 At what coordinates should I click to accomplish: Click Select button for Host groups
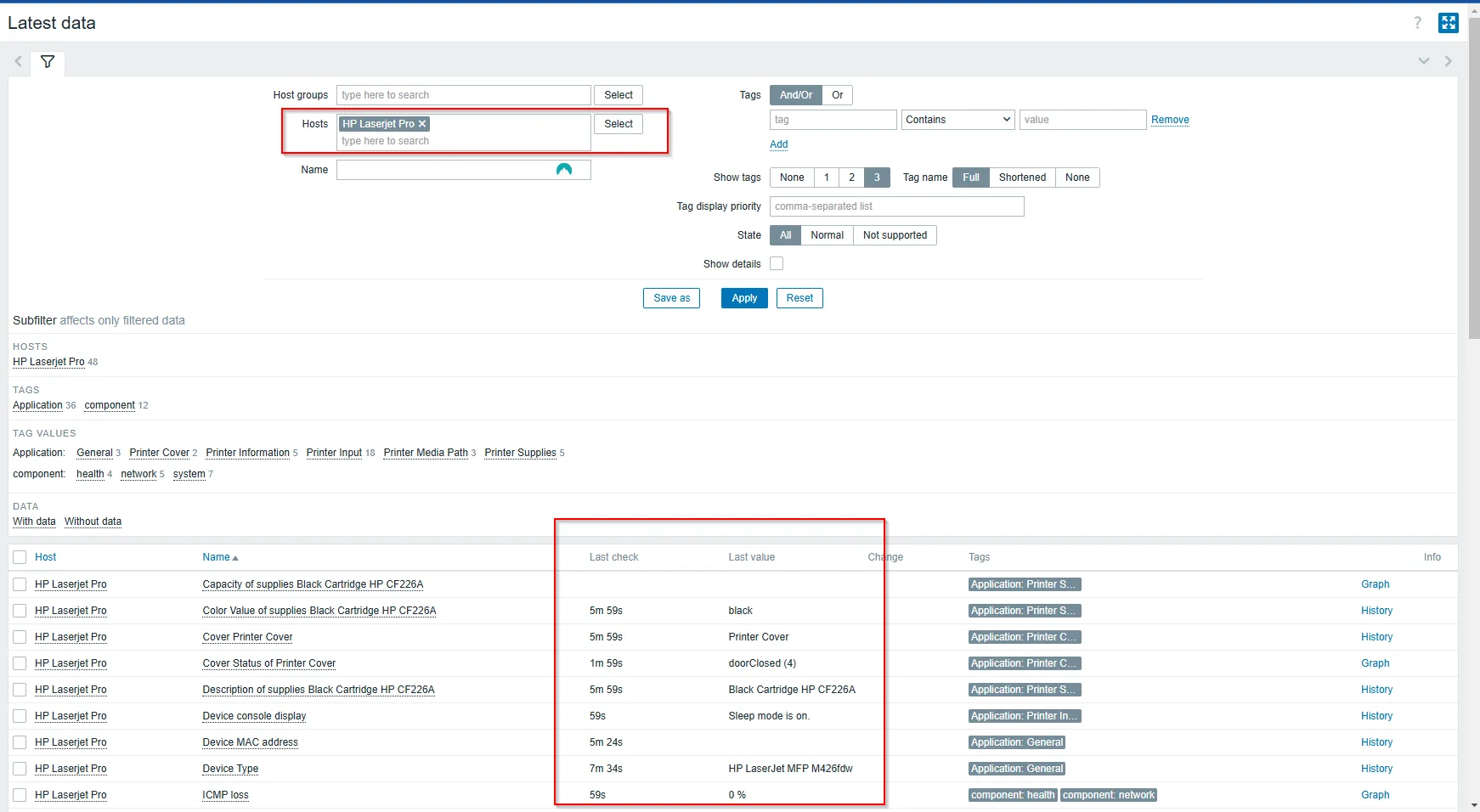pyautogui.click(x=619, y=95)
